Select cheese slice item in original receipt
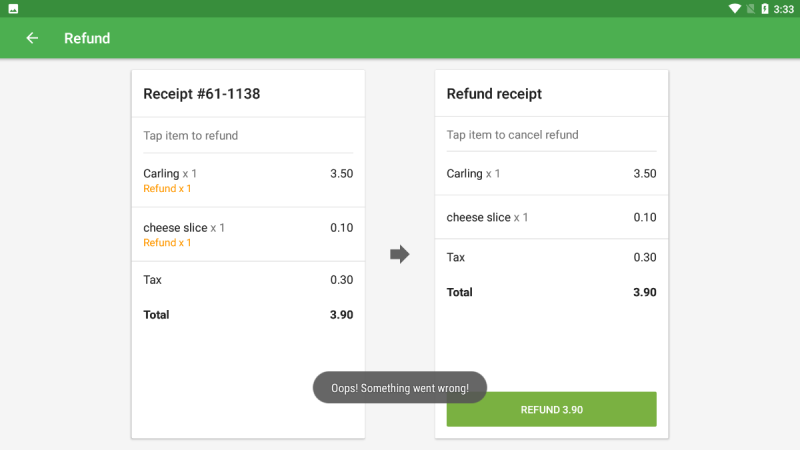The height and width of the screenshot is (450, 800). point(247,234)
